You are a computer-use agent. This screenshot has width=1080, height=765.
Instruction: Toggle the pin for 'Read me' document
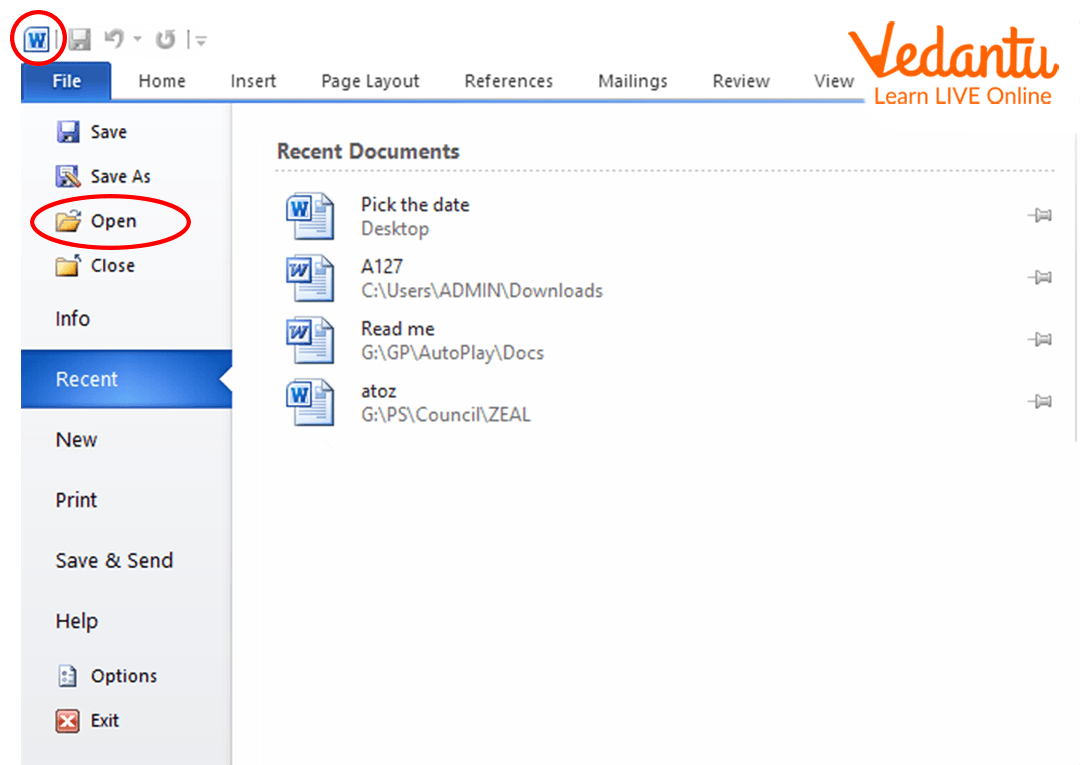(x=1040, y=340)
